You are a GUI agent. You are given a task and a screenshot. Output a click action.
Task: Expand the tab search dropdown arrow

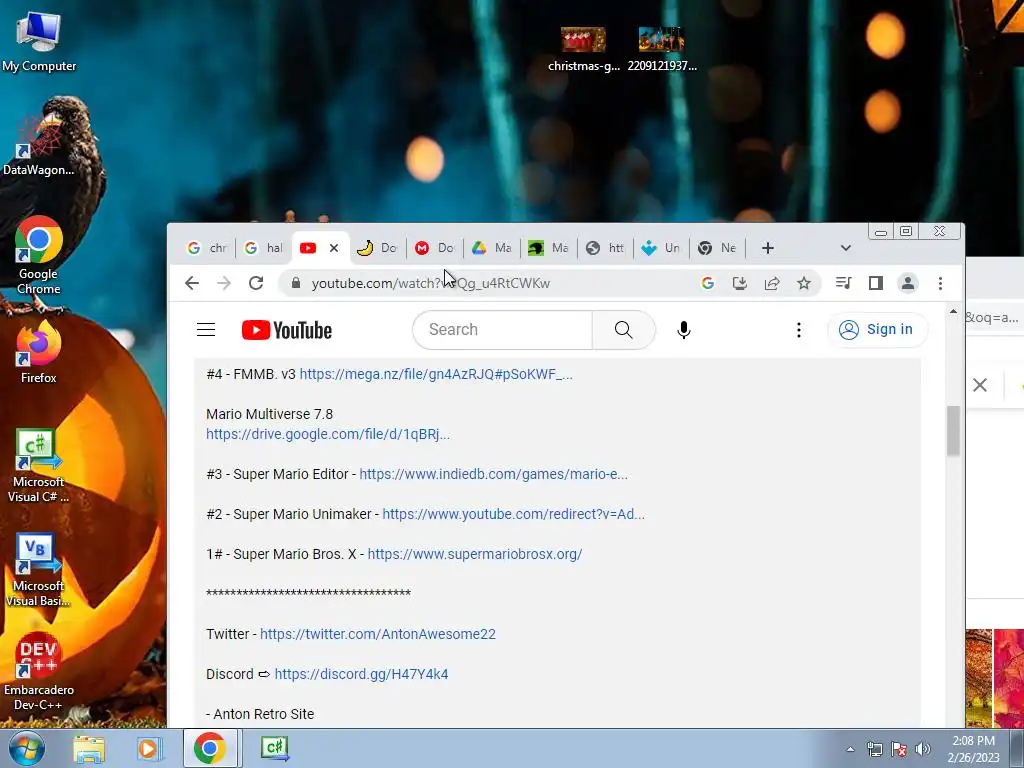click(846, 248)
